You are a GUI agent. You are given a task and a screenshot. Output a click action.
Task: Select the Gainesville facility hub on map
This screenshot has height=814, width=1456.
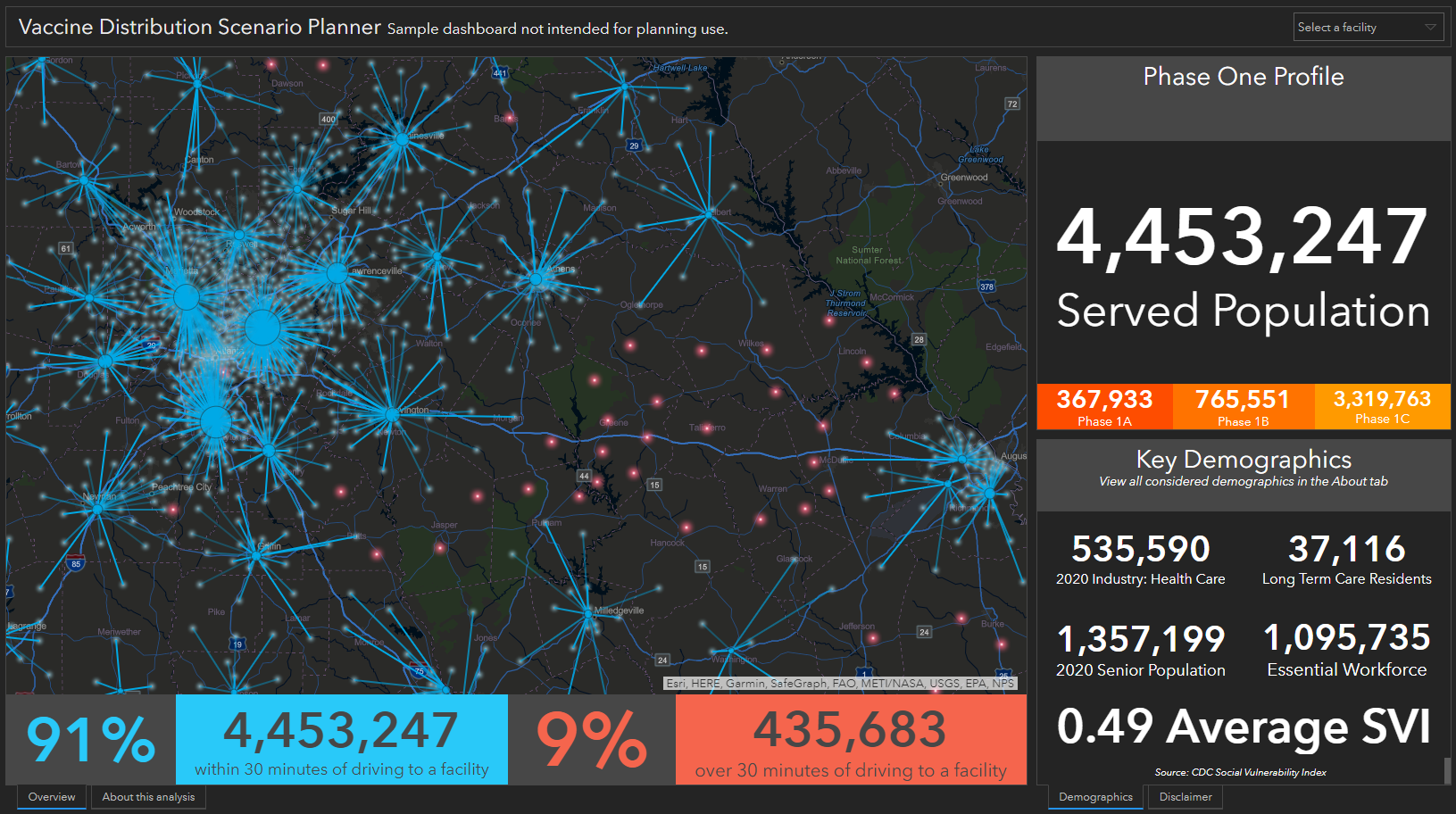(402, 139)
